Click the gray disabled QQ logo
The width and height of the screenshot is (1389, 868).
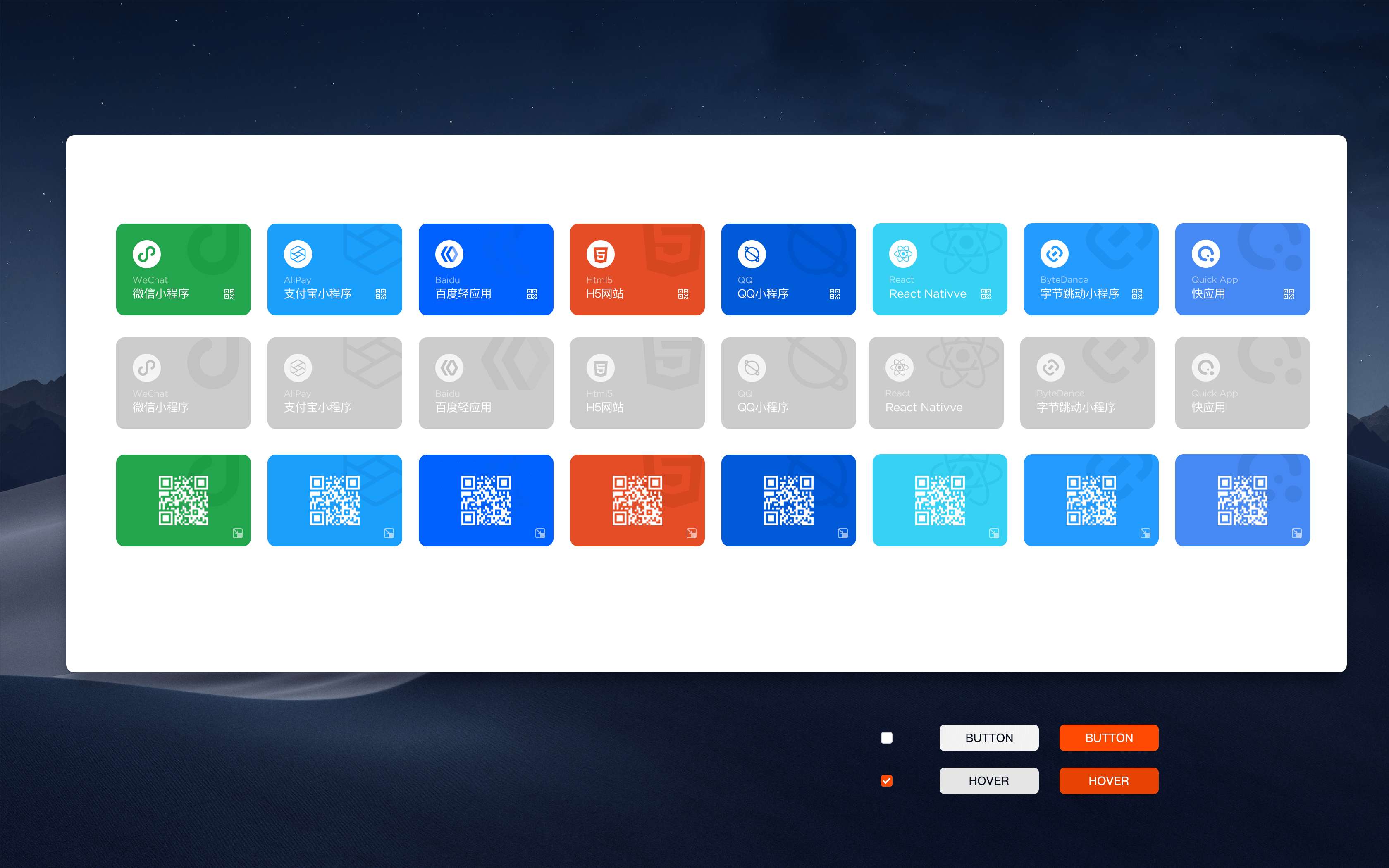coord(752,367)
